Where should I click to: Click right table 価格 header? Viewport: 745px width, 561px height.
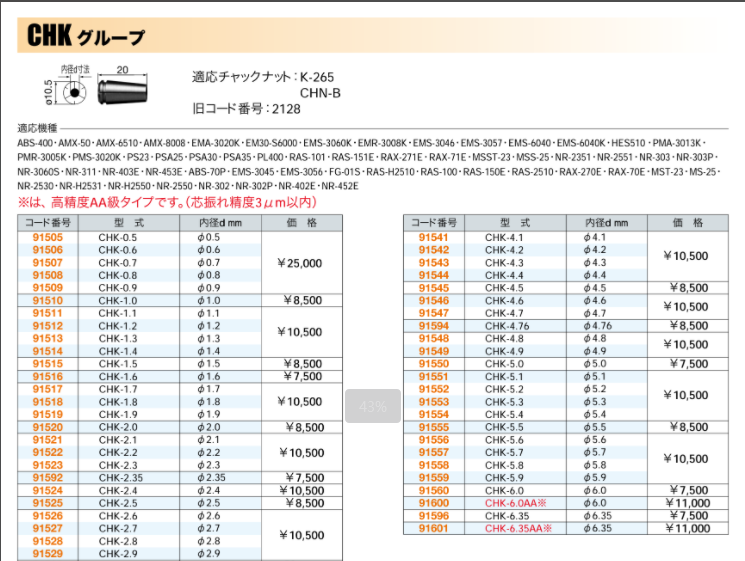[x=688, y=223]
